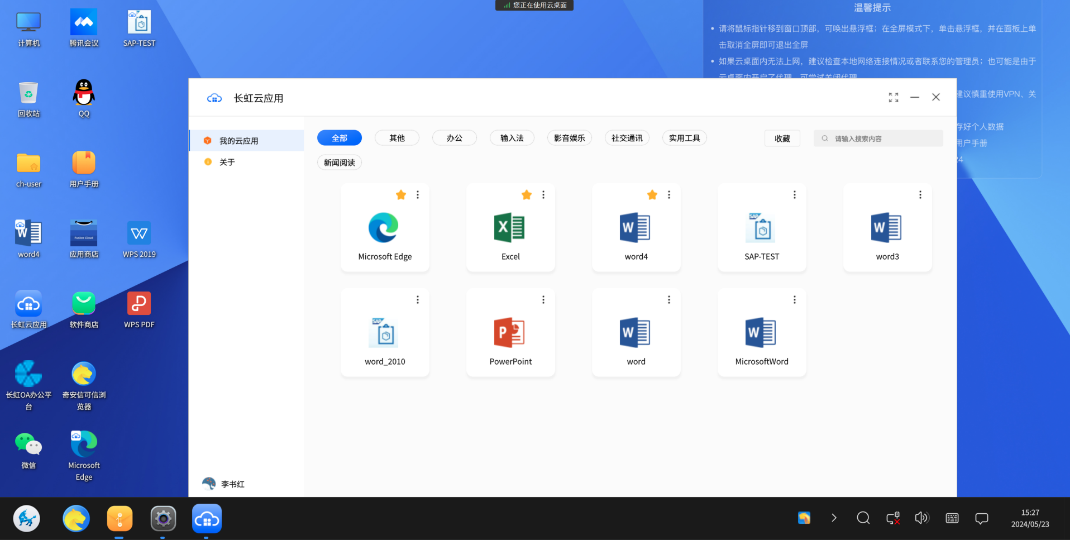Open the 长虹云应用 desktop icon

pyautogui.click(x=29, y=310)
